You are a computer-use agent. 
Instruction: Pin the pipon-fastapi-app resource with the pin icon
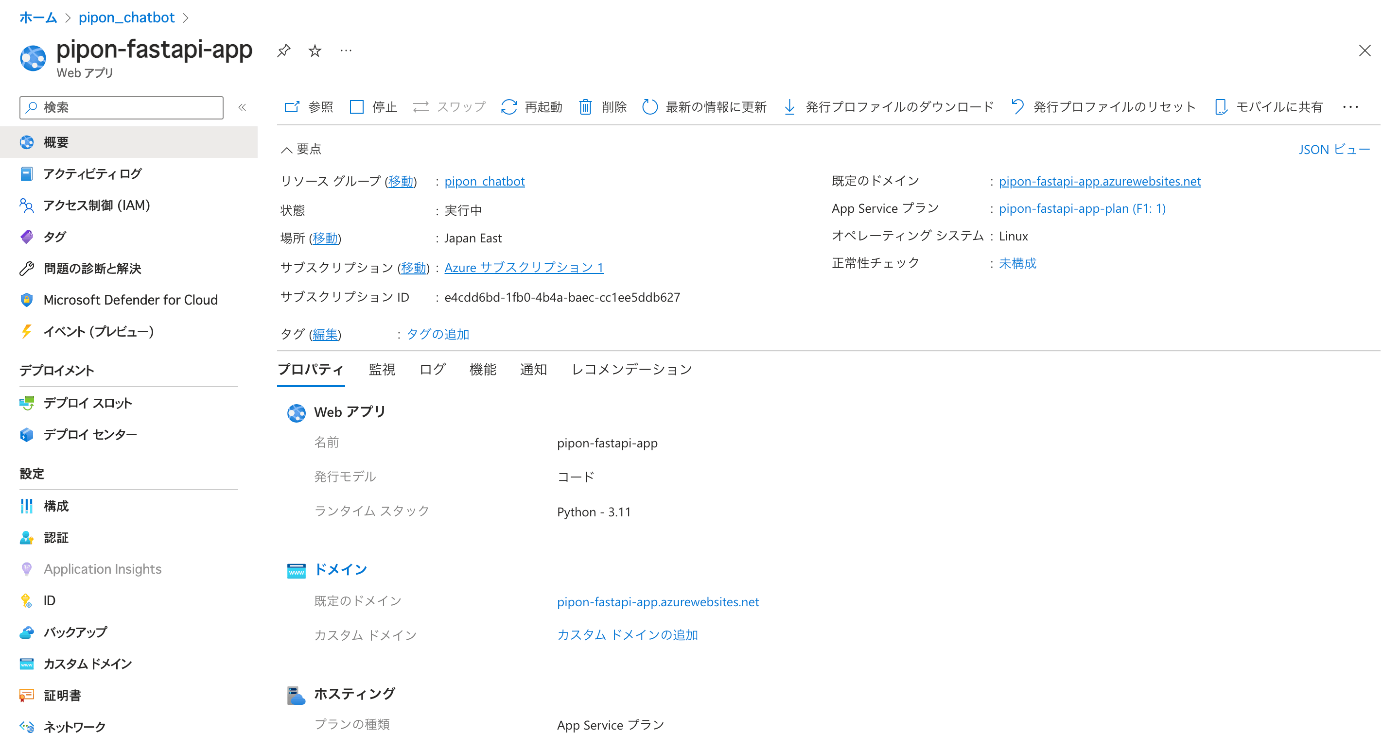pos(284,51)
